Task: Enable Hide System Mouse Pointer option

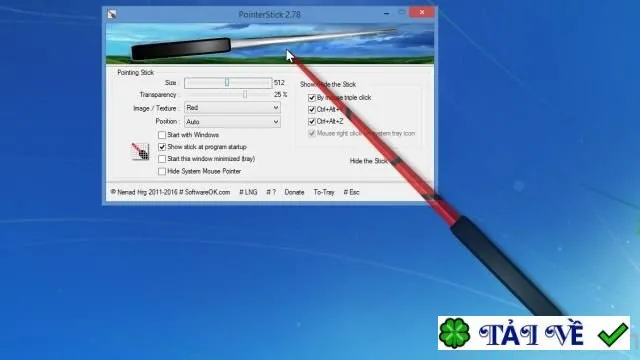Action: (x=162, y=171)
